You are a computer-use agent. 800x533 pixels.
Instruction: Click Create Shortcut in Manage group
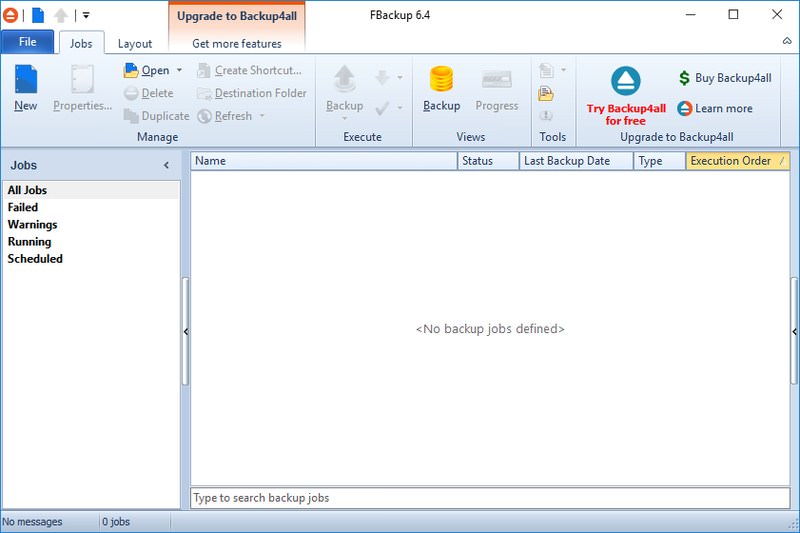(249, 70)
